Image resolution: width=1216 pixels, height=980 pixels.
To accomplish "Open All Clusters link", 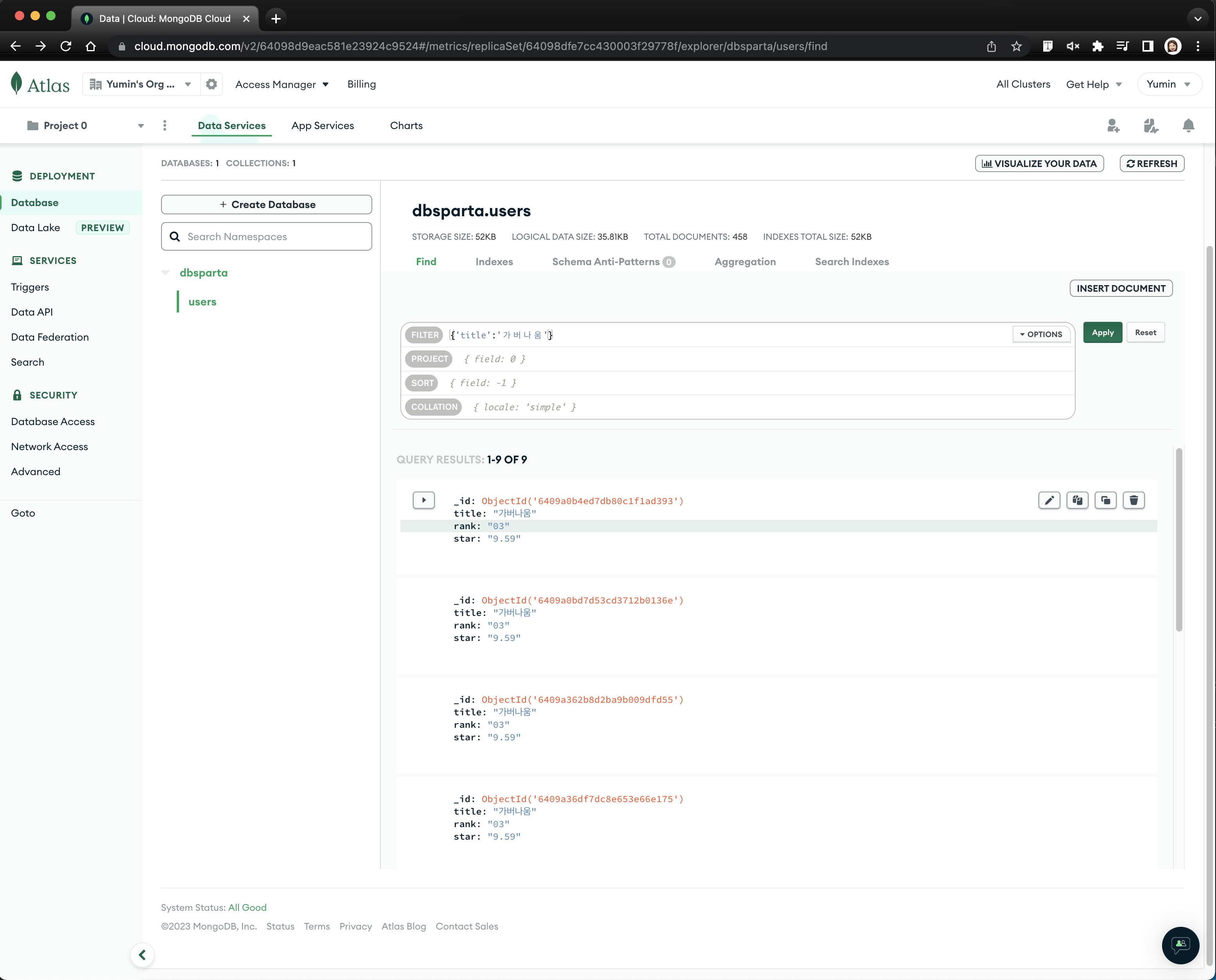I will click(1023, 84).
